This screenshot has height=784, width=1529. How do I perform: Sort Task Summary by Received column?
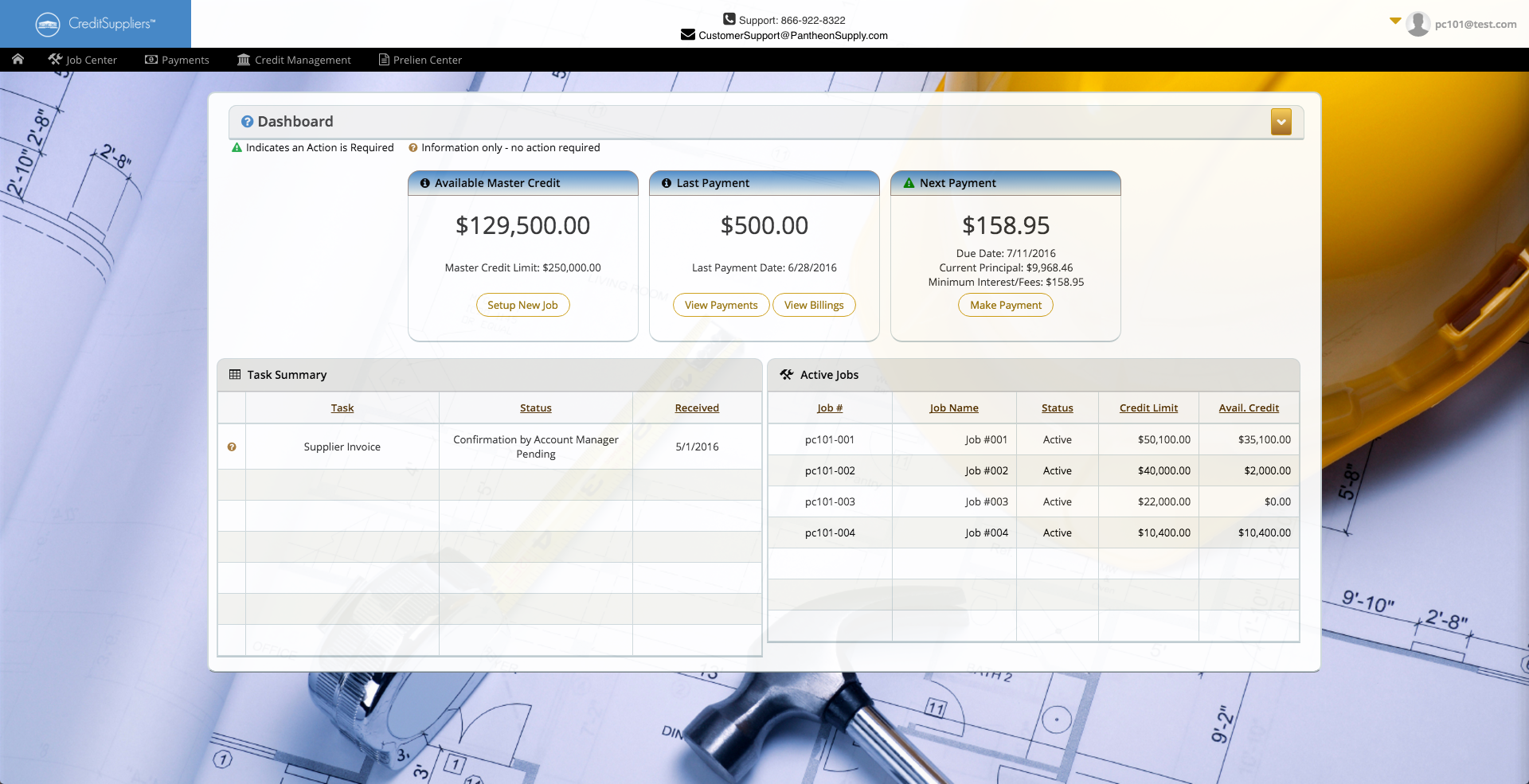point(697,408)
